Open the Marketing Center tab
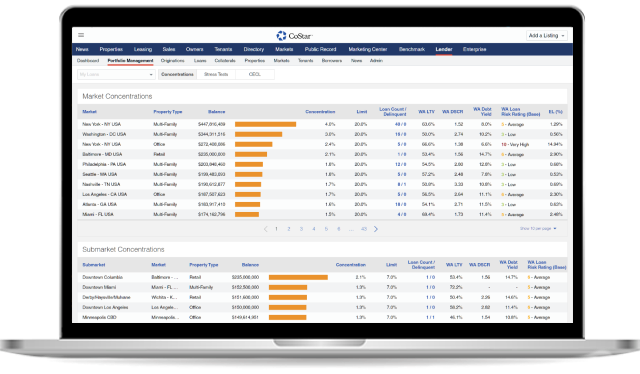Screen dimensions: 640x374 pyautogui.click(x=368, y=49)
